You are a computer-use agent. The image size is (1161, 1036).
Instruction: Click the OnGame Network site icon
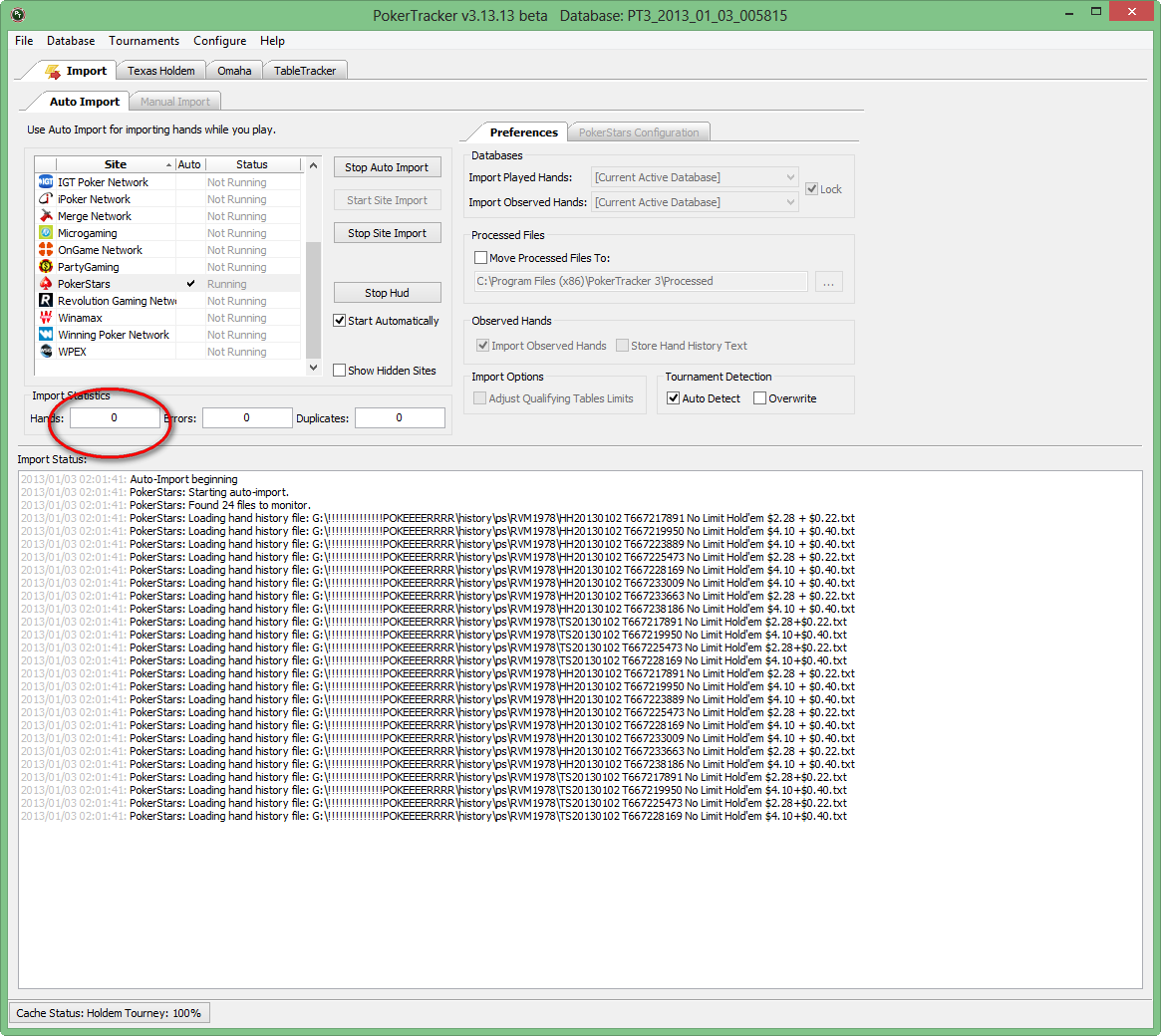tap(46, 250)
